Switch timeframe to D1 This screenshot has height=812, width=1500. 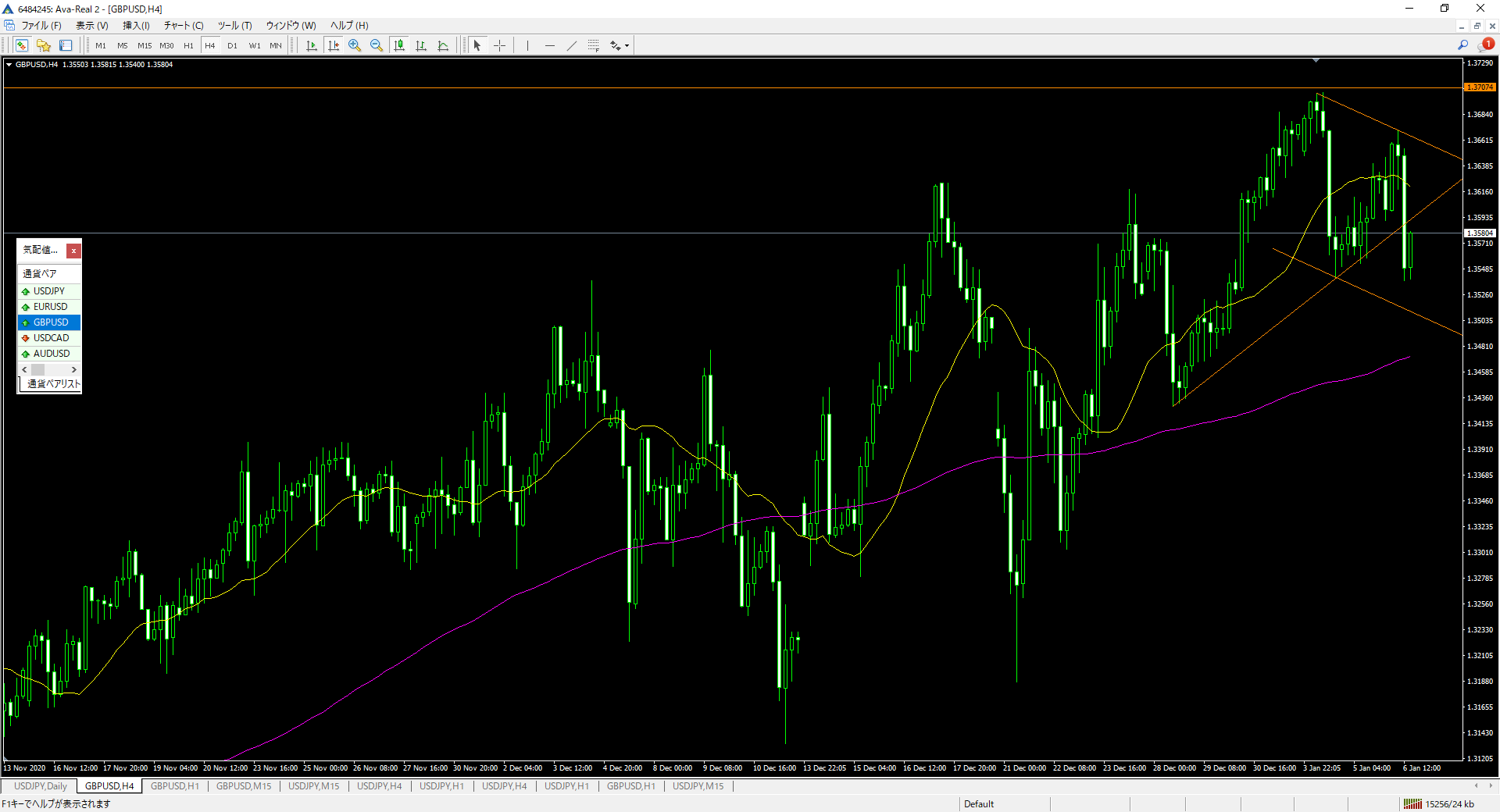232,45
